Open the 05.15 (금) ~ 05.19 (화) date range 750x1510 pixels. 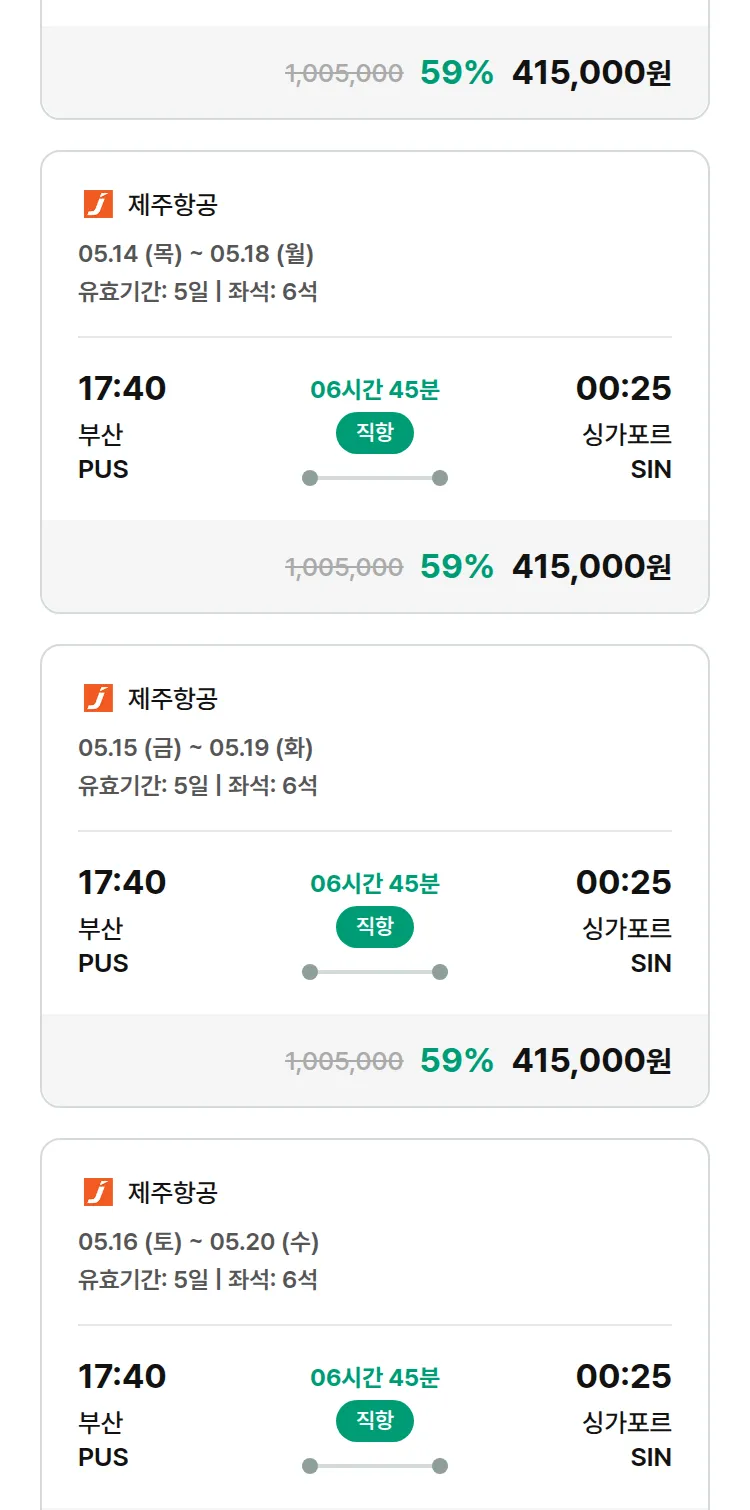(x=196, y=748)
